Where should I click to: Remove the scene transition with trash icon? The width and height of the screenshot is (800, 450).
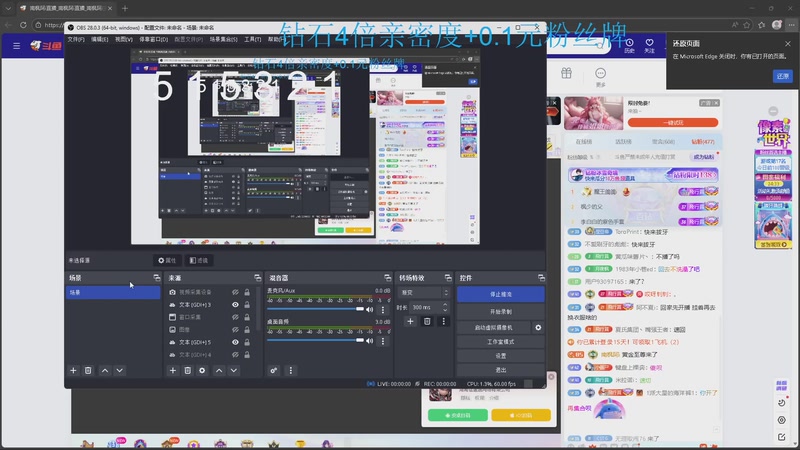pyautogui.click(x=427, y=321)
